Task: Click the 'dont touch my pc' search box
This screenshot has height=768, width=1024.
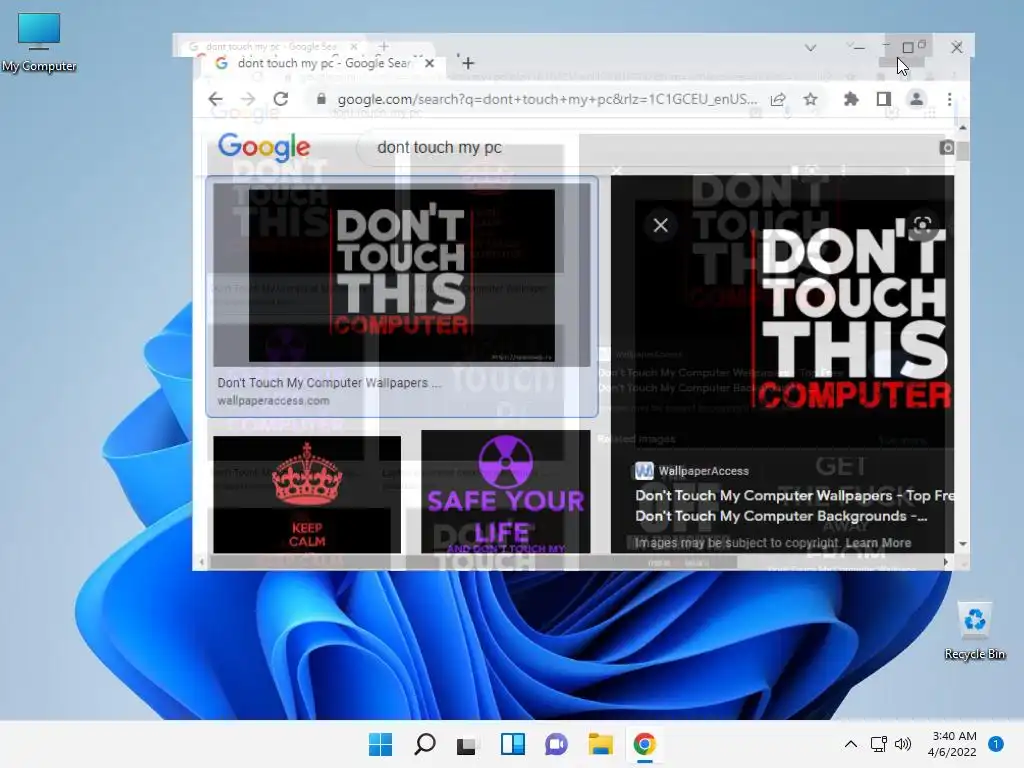Action: 439,148
